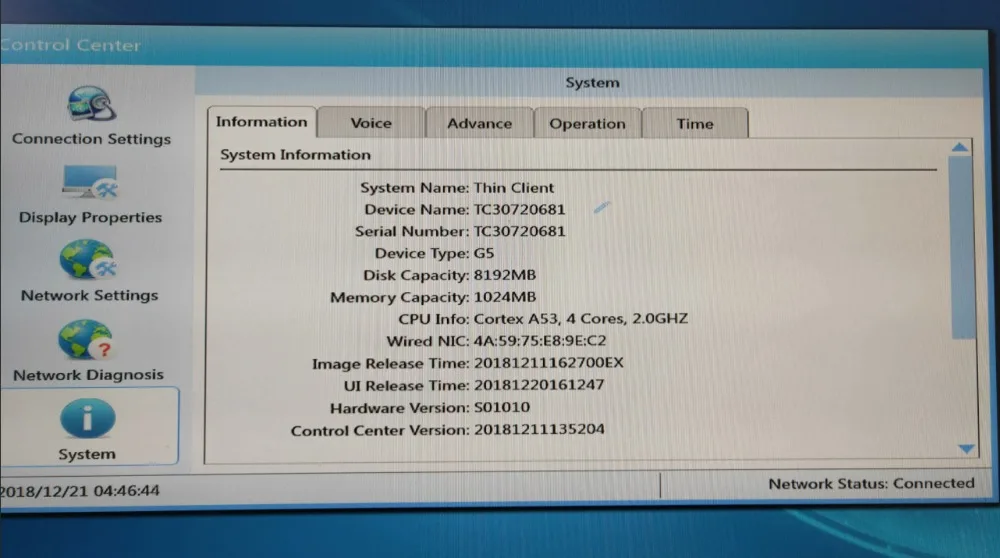Viewport: 1000px width, 558px height.
Task: Click the Display Properties label
Action: [91, 217]
